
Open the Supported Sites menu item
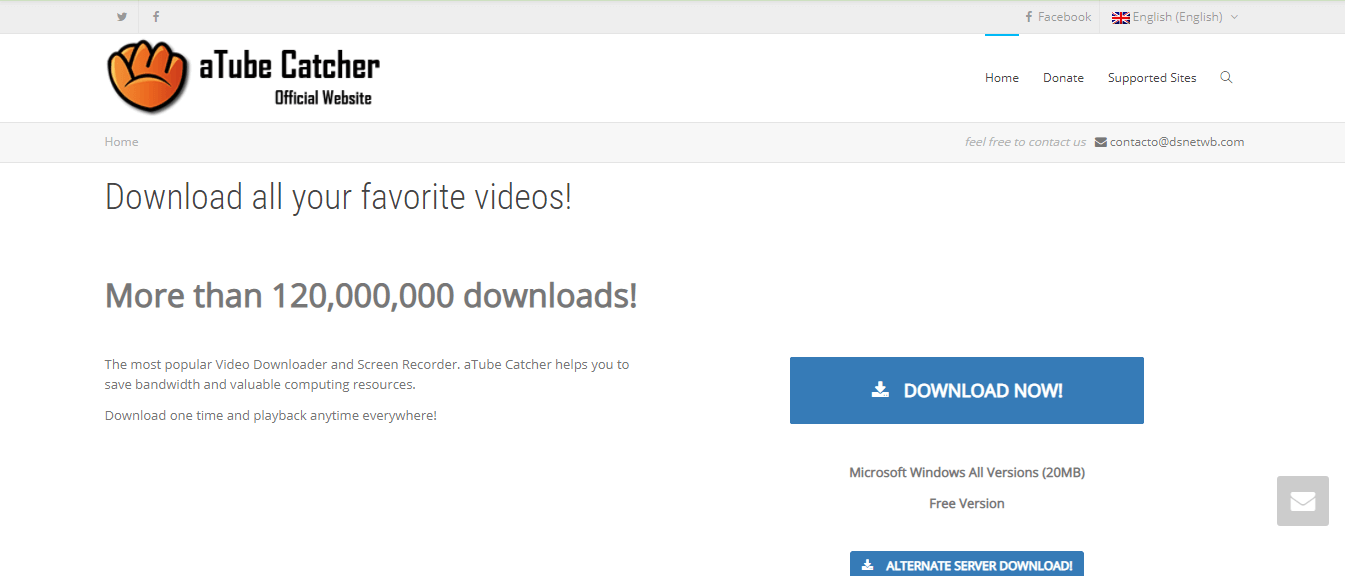(1152, 78)
